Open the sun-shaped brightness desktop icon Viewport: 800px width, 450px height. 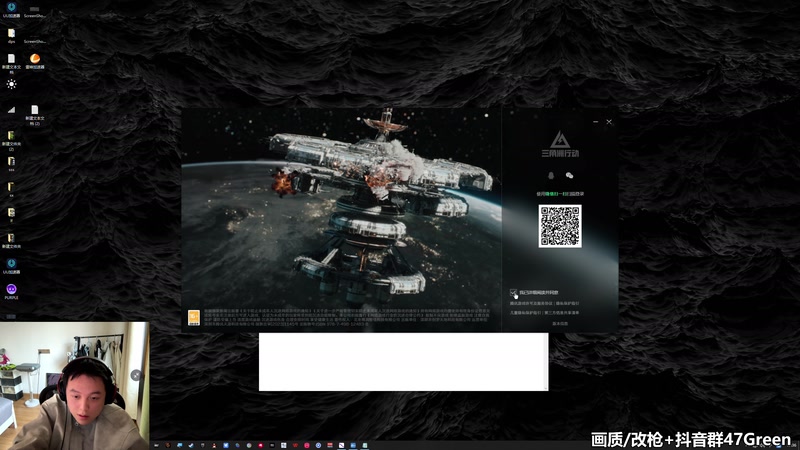click(11, 84)
